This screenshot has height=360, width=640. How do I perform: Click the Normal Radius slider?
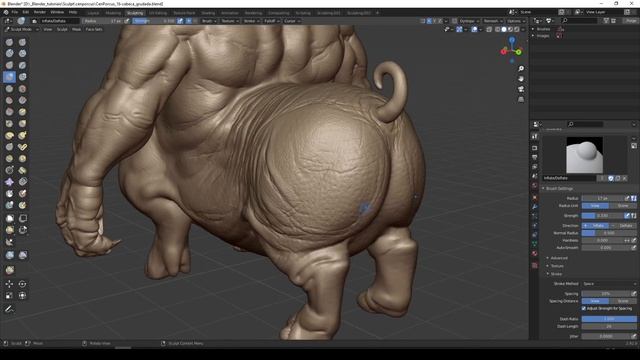[609, 233]
